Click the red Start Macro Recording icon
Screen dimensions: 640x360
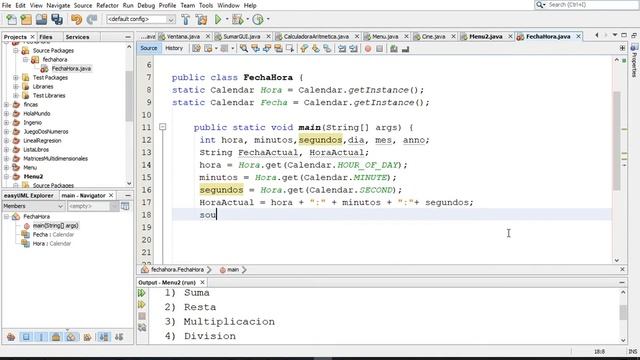click(x=368, y=49)
